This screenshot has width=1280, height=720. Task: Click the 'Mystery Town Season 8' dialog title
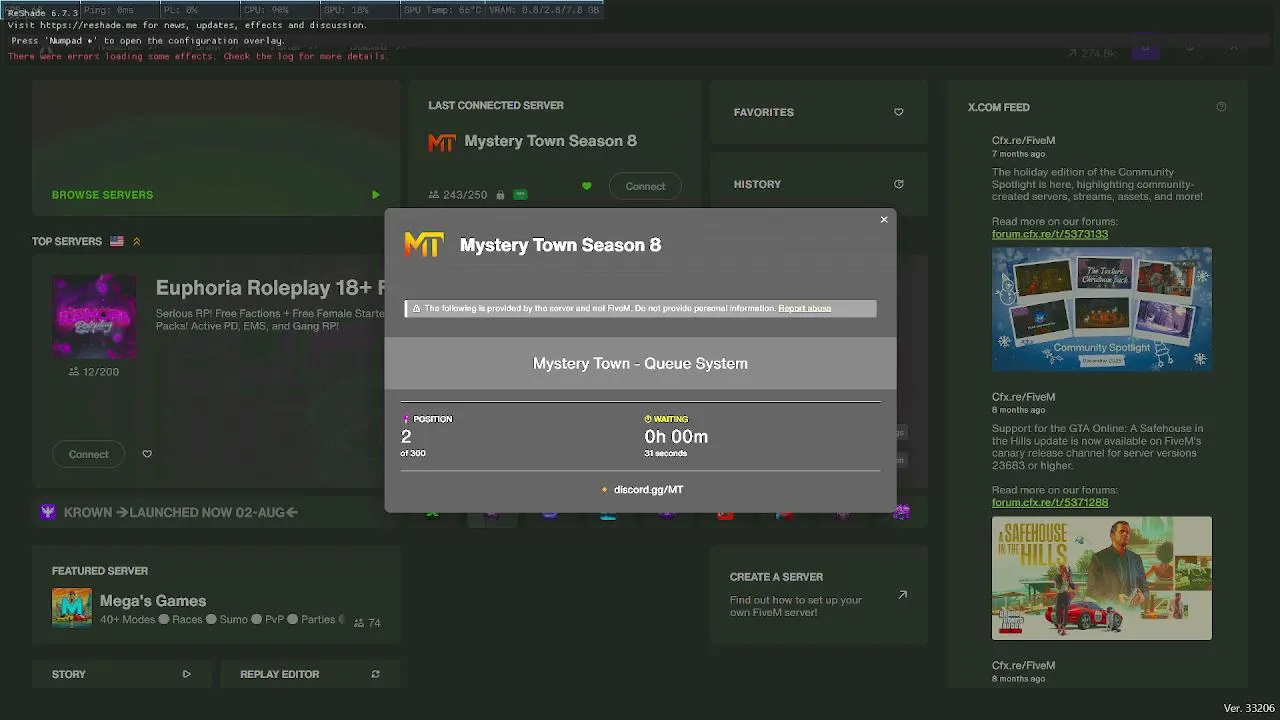(561, 245)
